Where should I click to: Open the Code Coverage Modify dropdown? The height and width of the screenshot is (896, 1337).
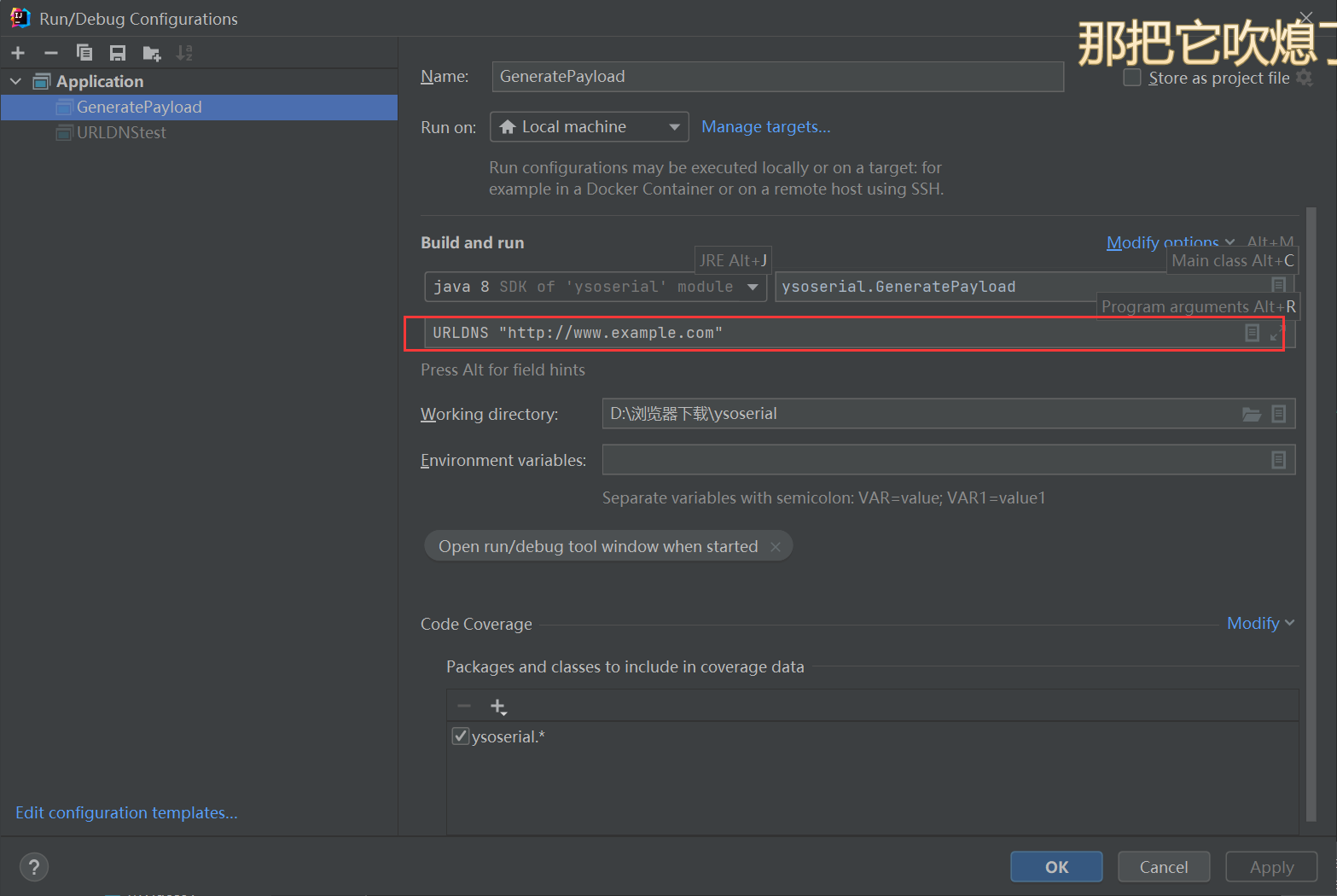click(1259, 624)
